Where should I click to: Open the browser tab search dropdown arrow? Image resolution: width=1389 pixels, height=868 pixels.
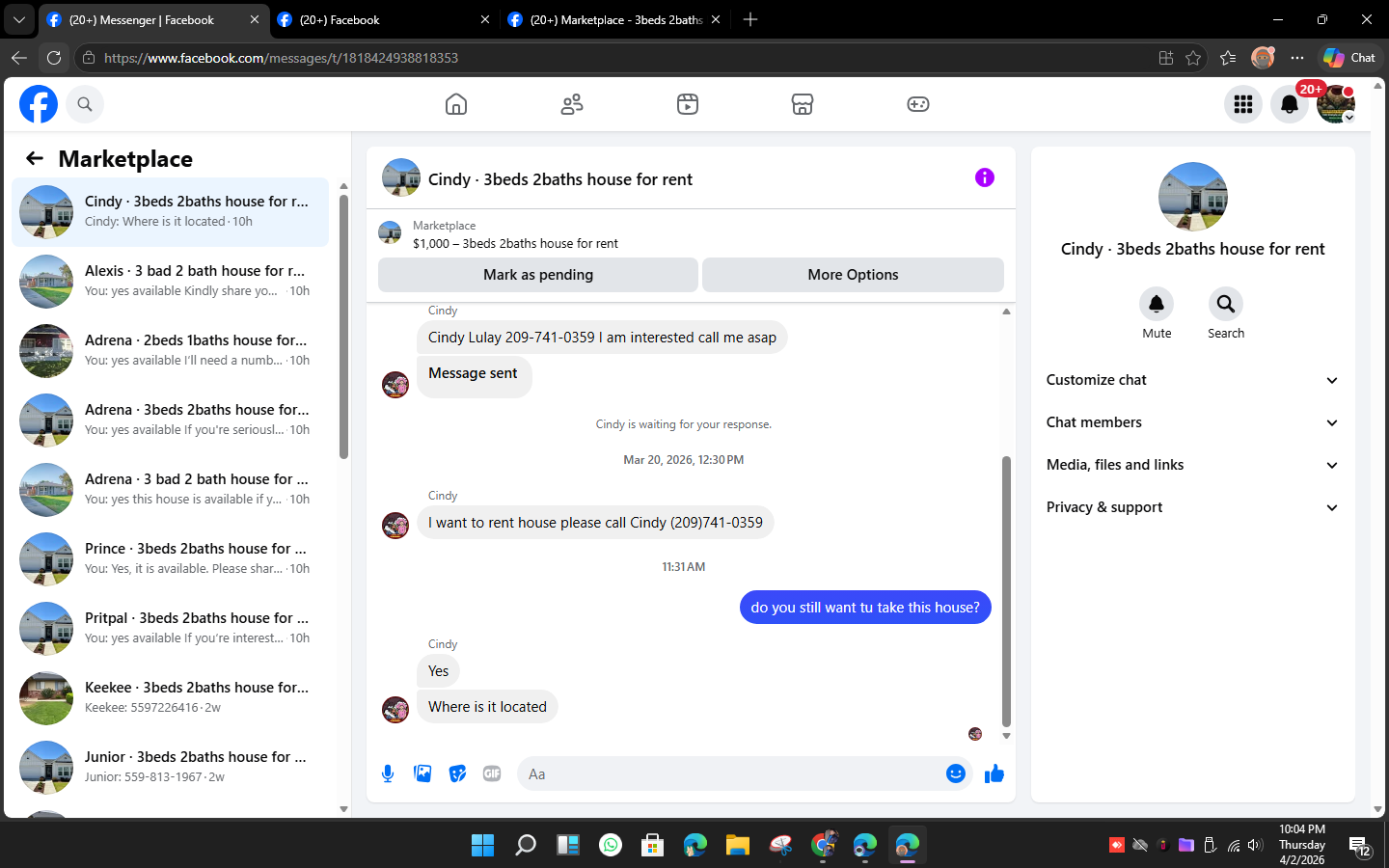click(19, 19)
